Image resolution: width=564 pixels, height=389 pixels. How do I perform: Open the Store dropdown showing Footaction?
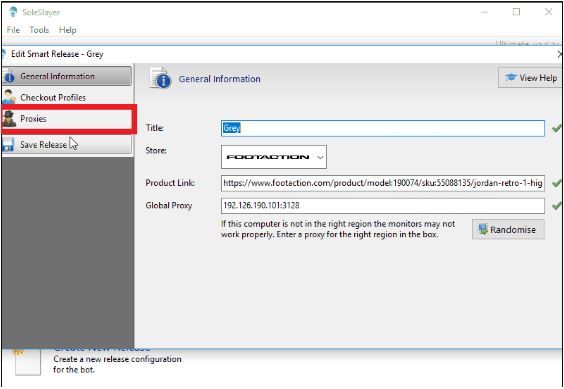pyautogui.click(x=274, y=157)
